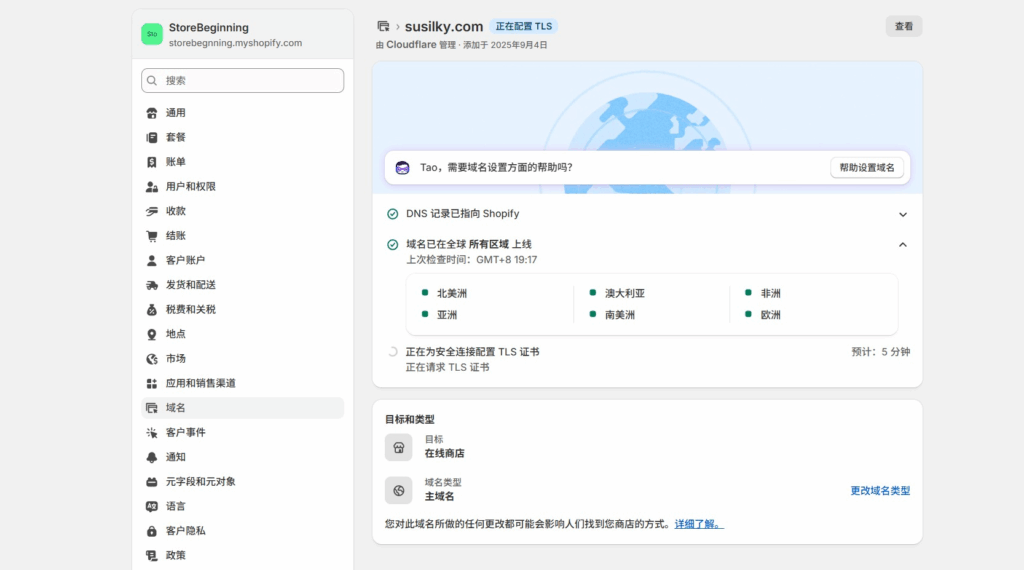This screenshot has height=570, width=1024.
Task: Open the 用户和权限 settings page
Action: (190, 187)
